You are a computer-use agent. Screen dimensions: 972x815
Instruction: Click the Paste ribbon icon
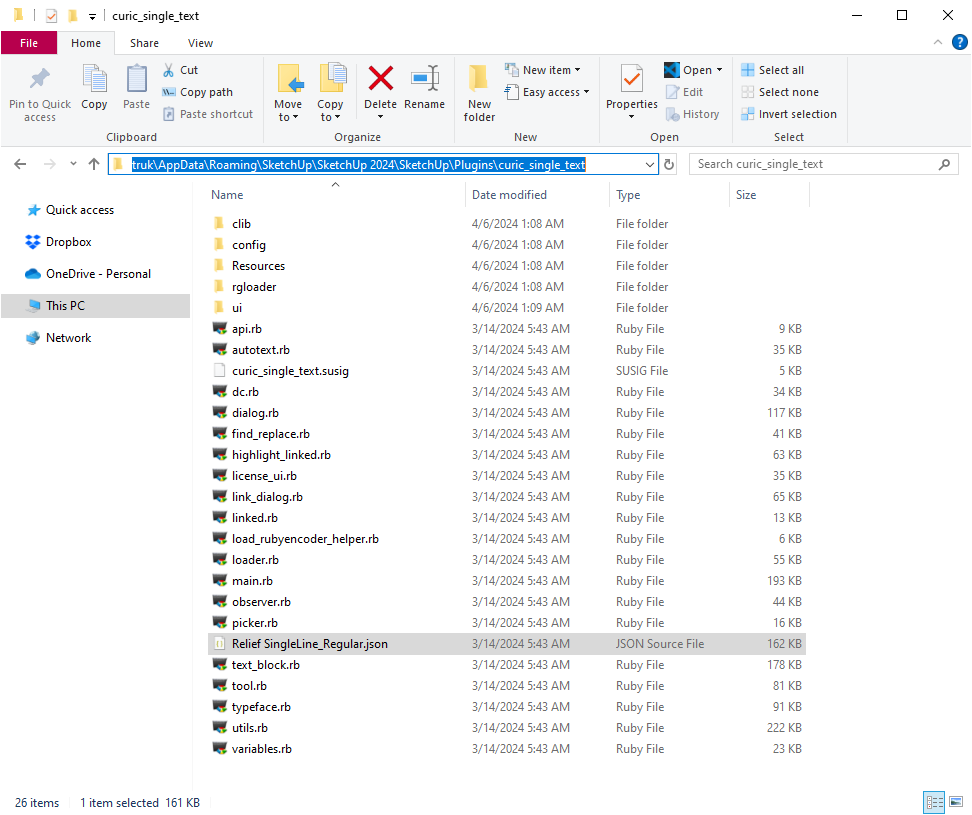click(x=136, y=79)
